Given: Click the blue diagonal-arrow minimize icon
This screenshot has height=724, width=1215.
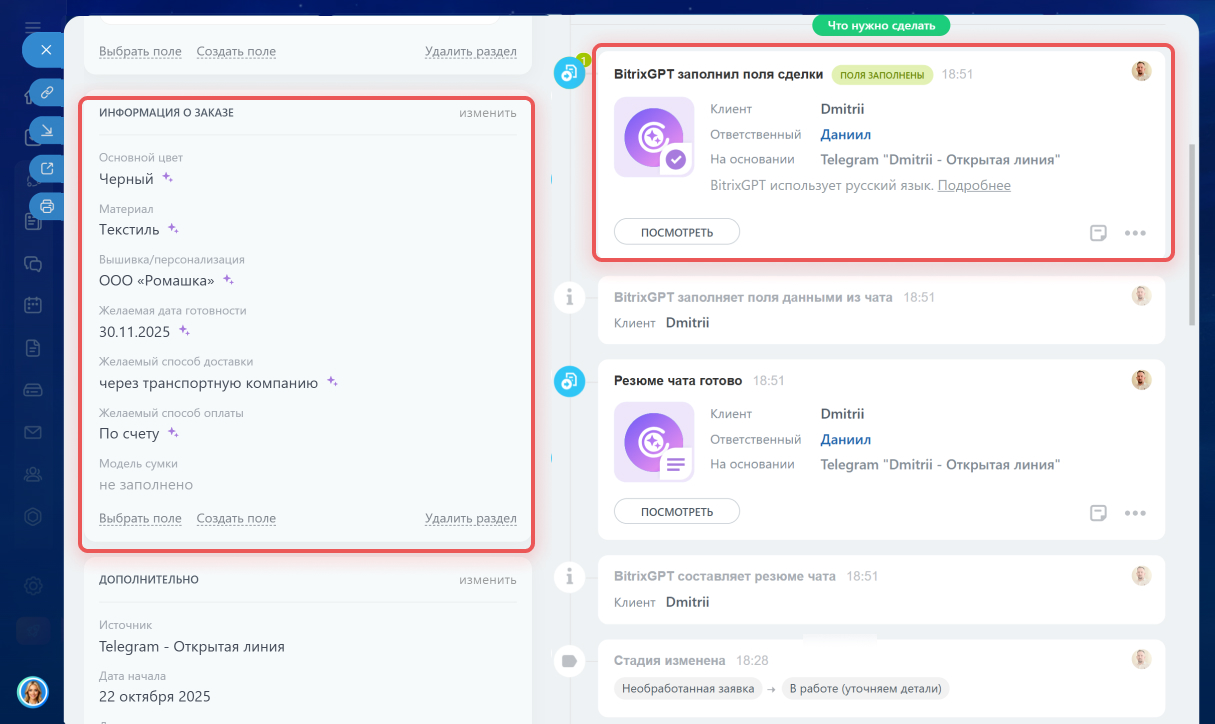Looking at the screenshot, I should click(46, 130).
